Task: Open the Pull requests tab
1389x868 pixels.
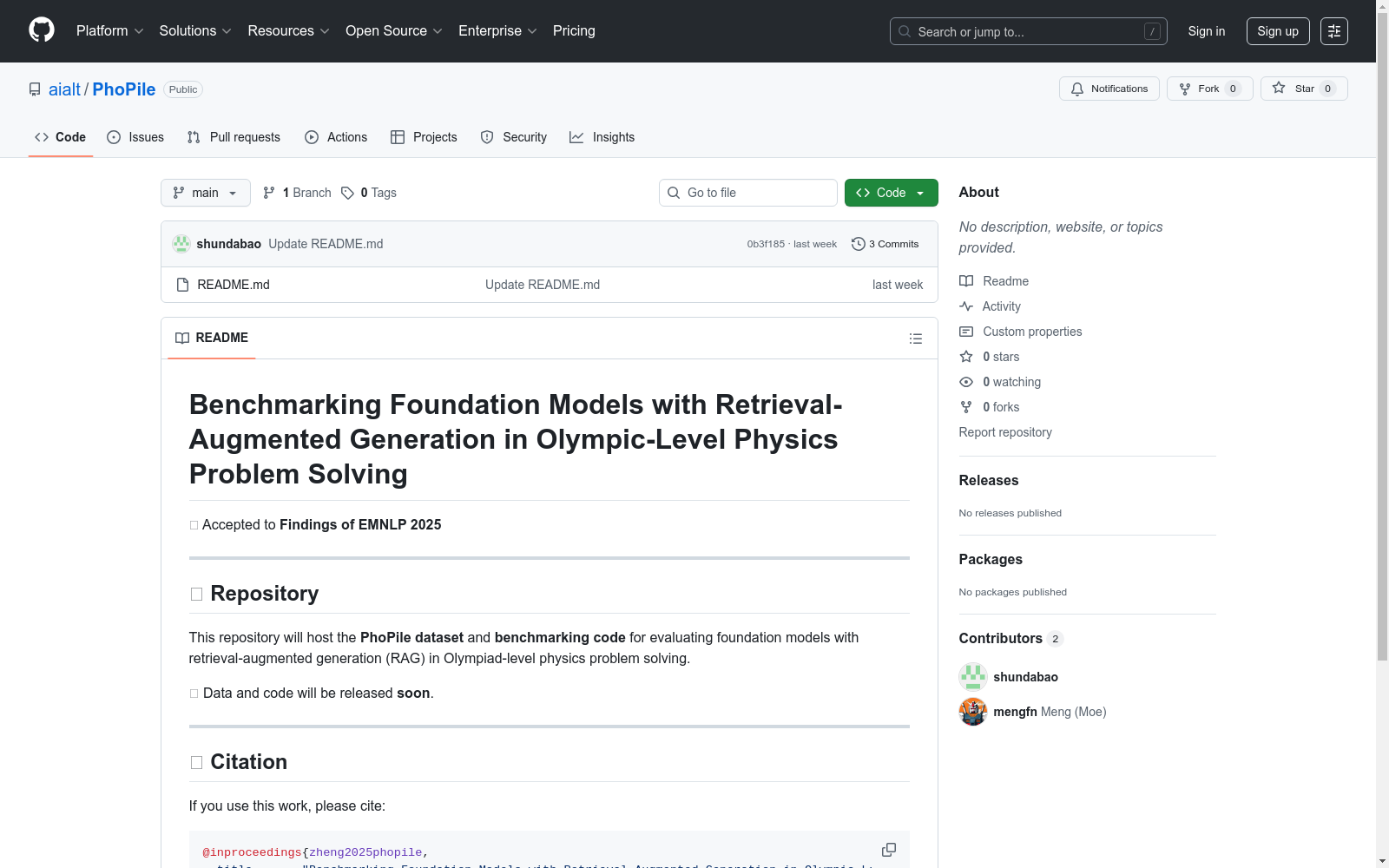Action: click(234, 137)
